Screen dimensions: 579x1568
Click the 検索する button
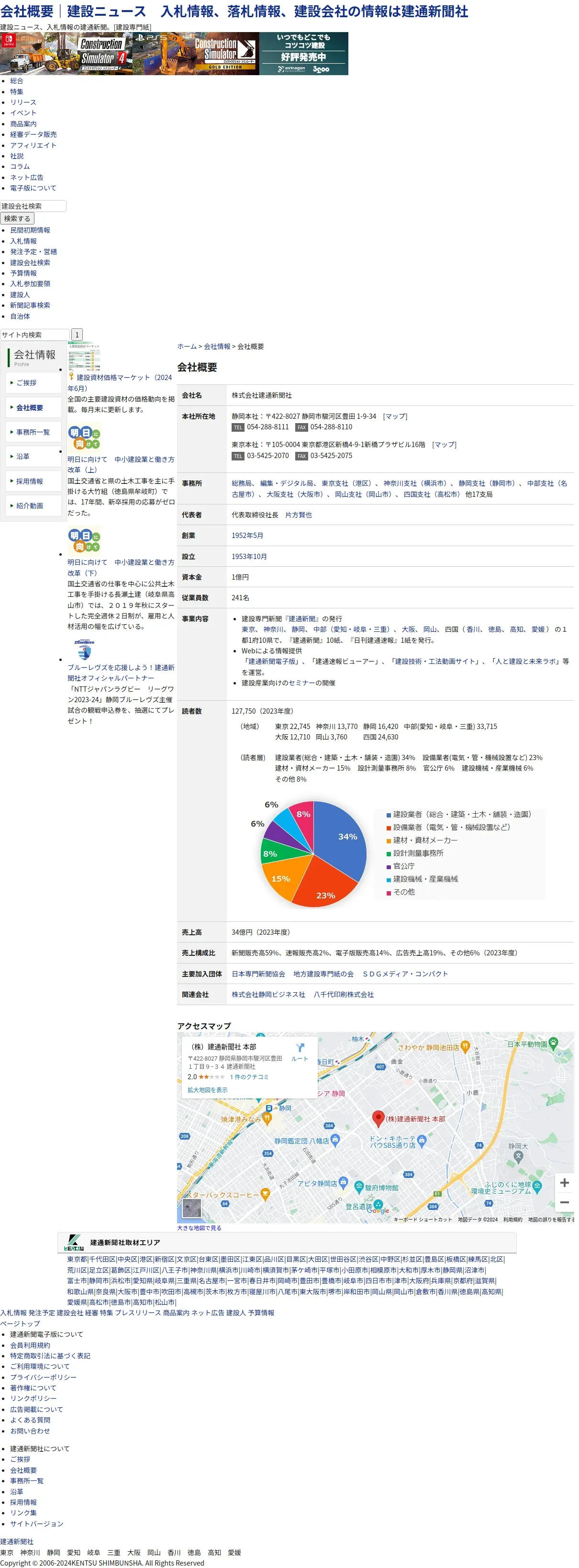click(x=17, y=219)
